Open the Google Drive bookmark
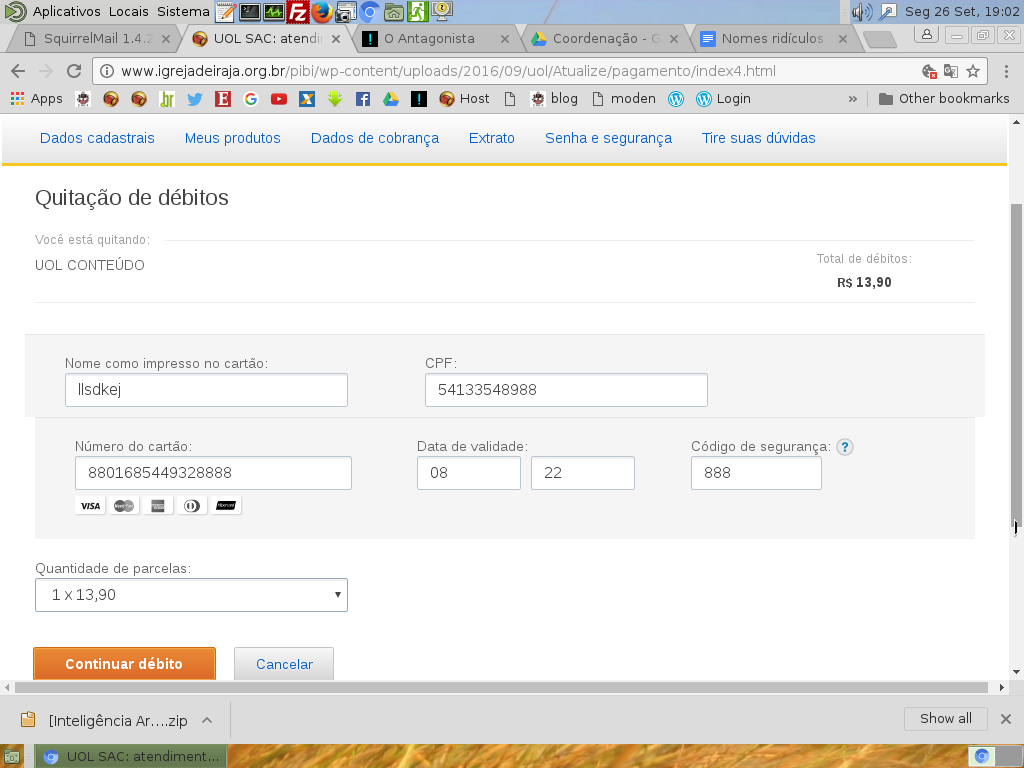Image resolution: width=1024 pixels, height=768 pixels. 391,99
